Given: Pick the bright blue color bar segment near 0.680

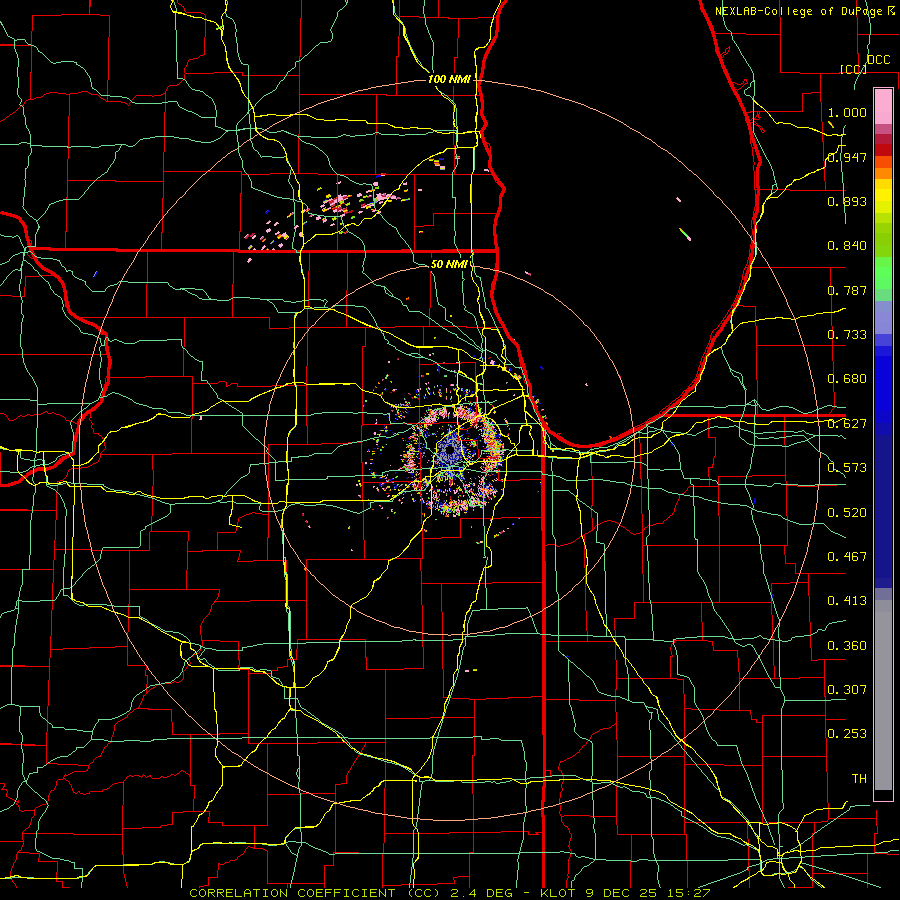Looking at the screenshot, I should click(883, 390).
